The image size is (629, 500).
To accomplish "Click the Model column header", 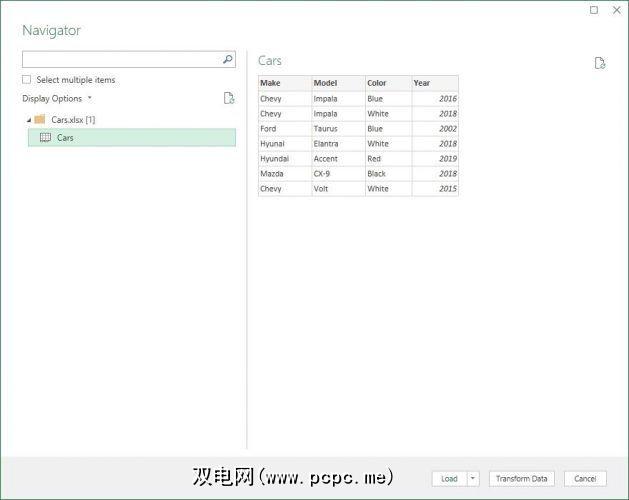I will click(x=339, y=83).
